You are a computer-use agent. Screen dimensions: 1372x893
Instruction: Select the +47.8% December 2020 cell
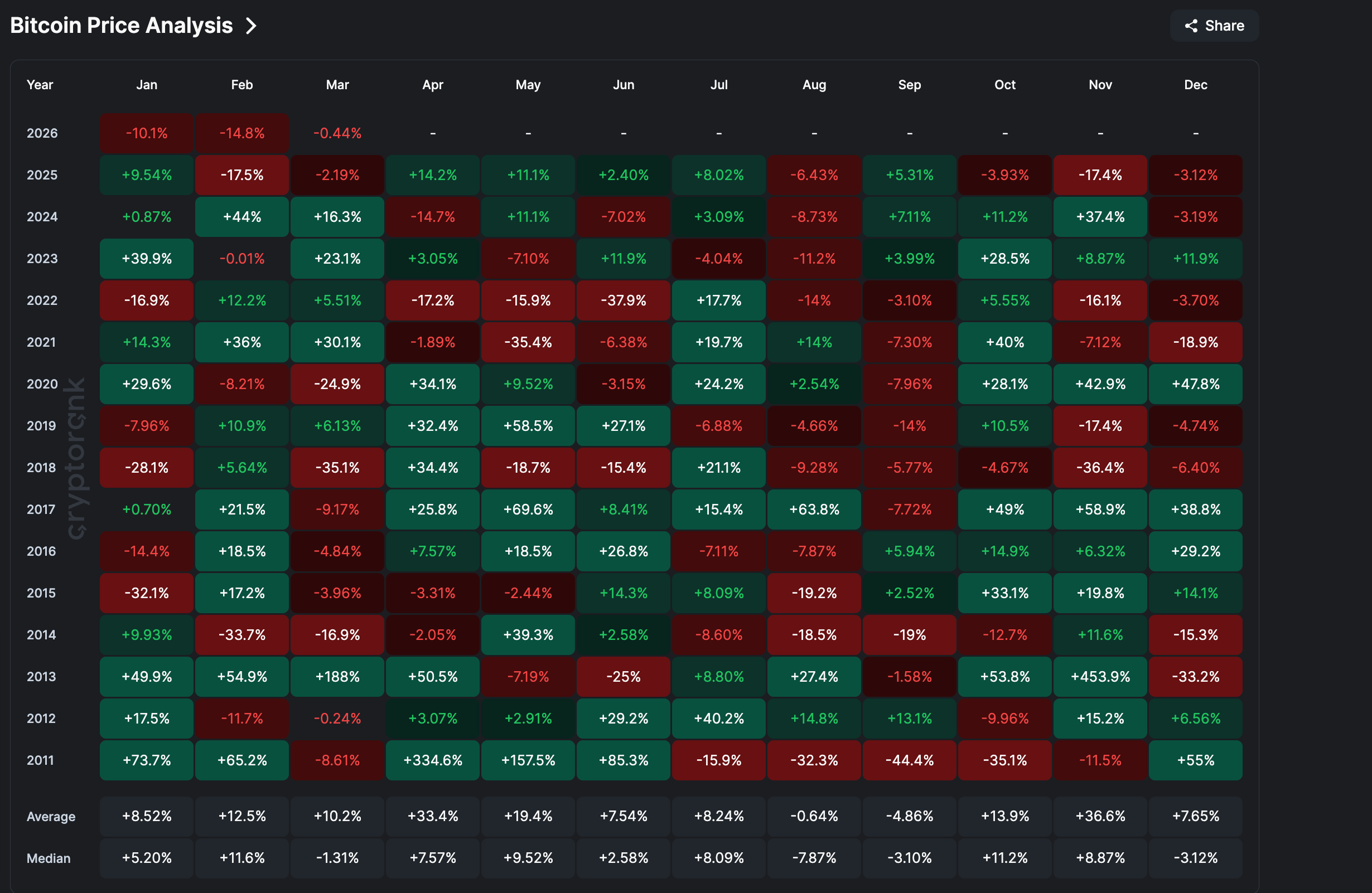pos(1195,384)
